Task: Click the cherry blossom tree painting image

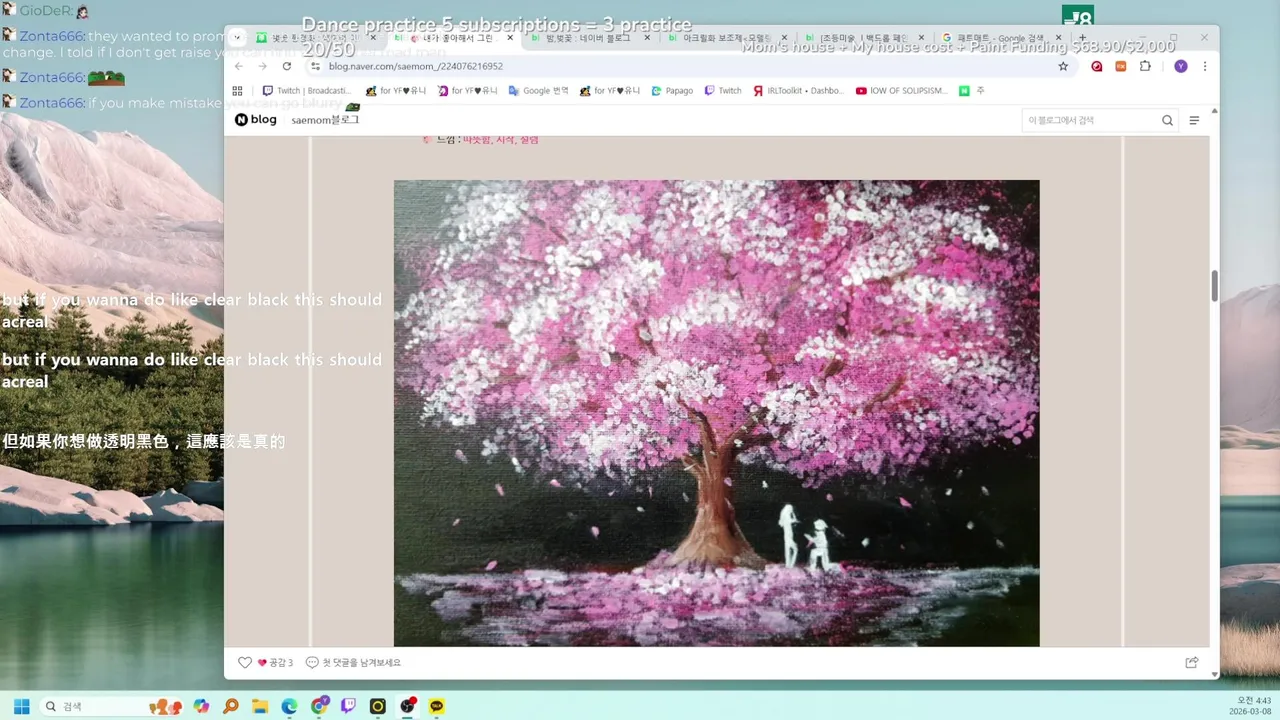Action: (x=716, y=413)
